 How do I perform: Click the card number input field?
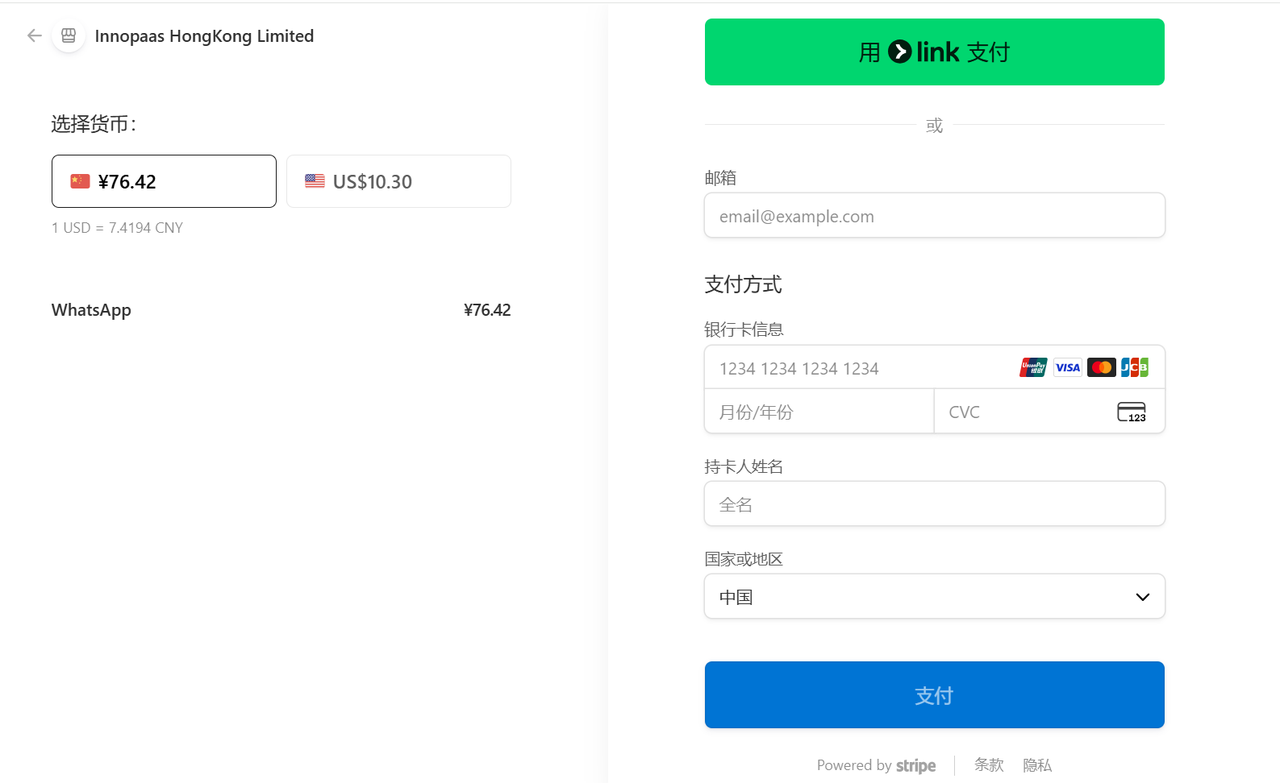click(x=860, y=368)
